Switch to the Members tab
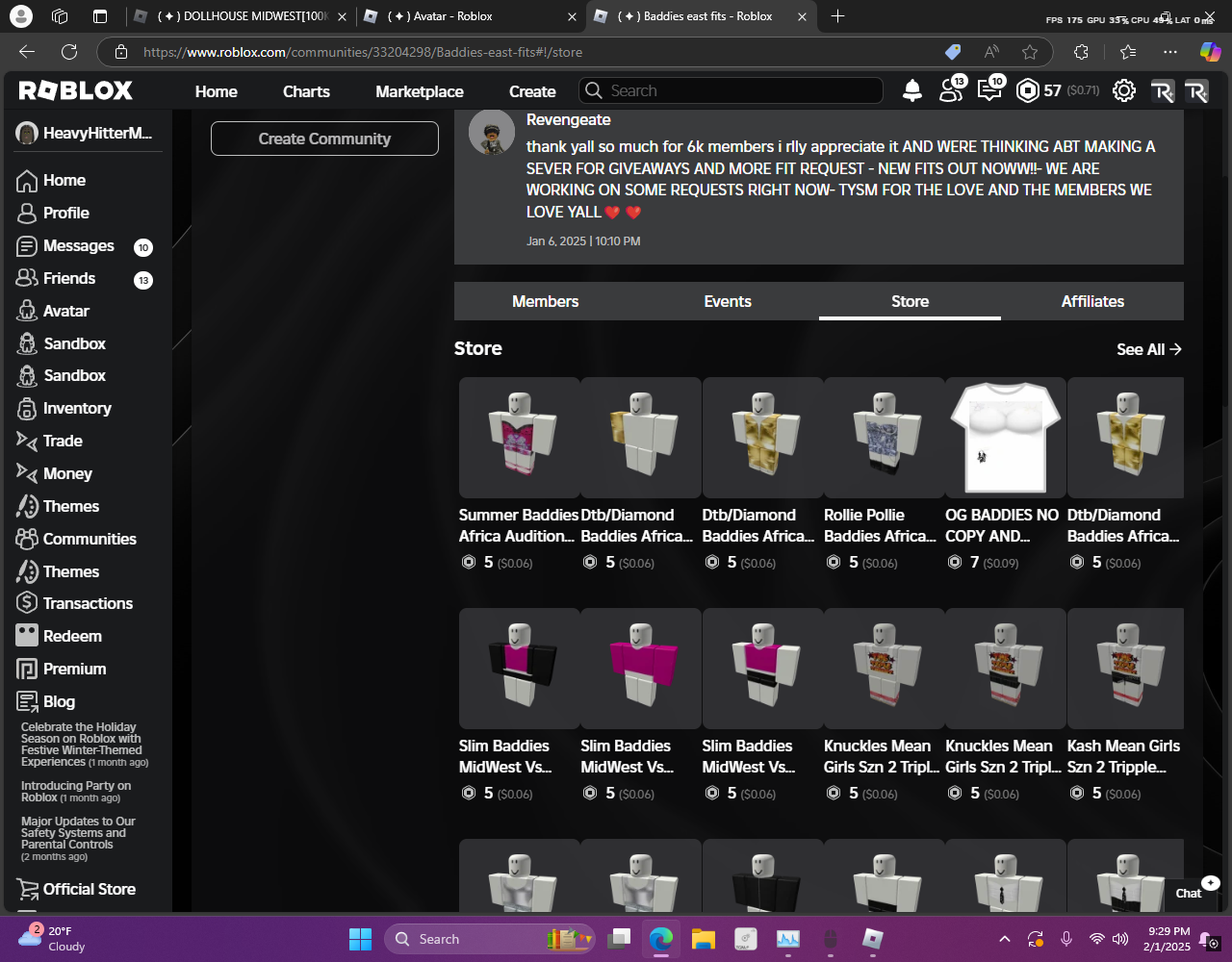 click(545, 301)
